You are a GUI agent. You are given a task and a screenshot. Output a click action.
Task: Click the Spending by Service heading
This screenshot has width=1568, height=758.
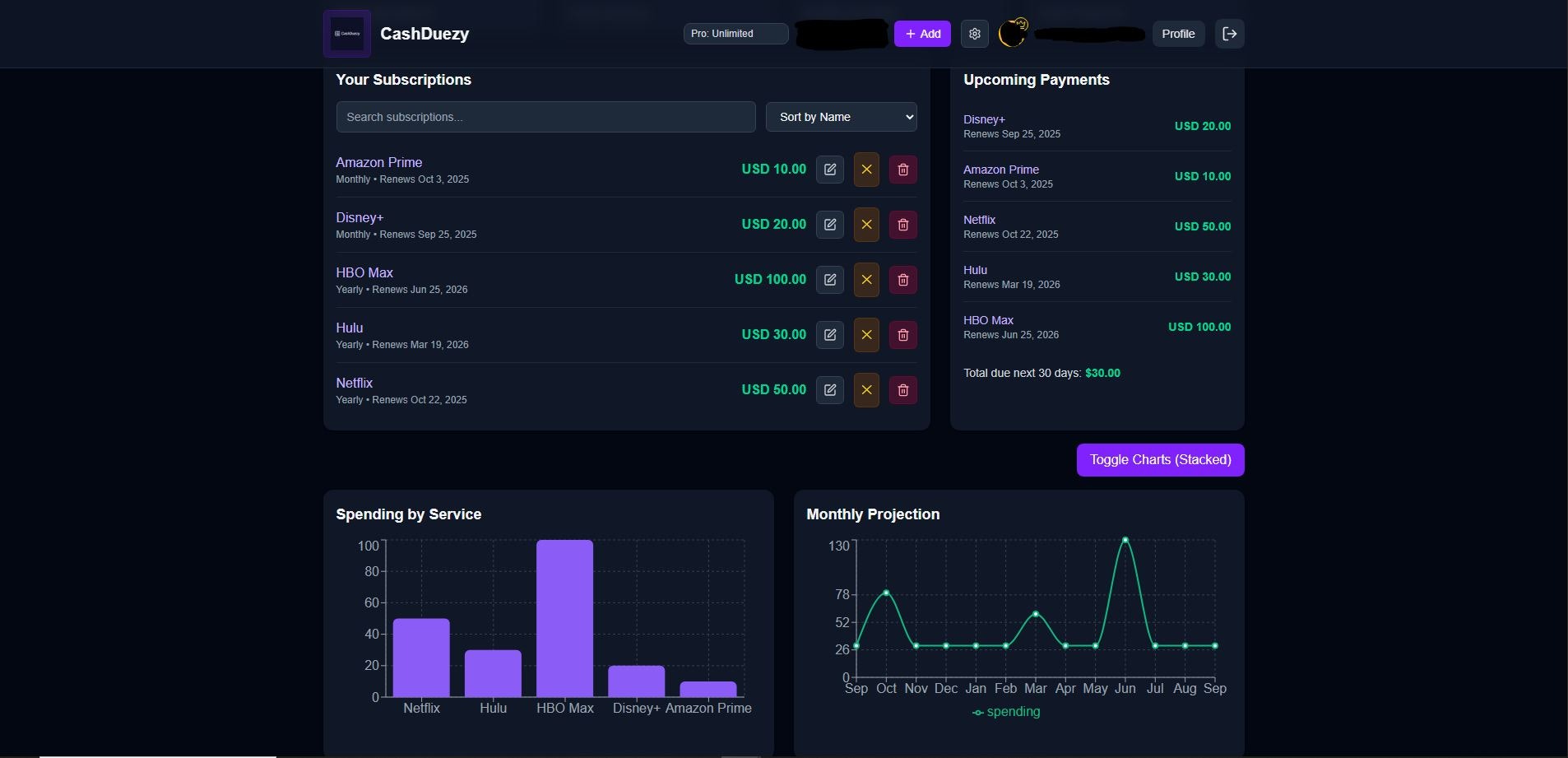[x=409, y=514]
